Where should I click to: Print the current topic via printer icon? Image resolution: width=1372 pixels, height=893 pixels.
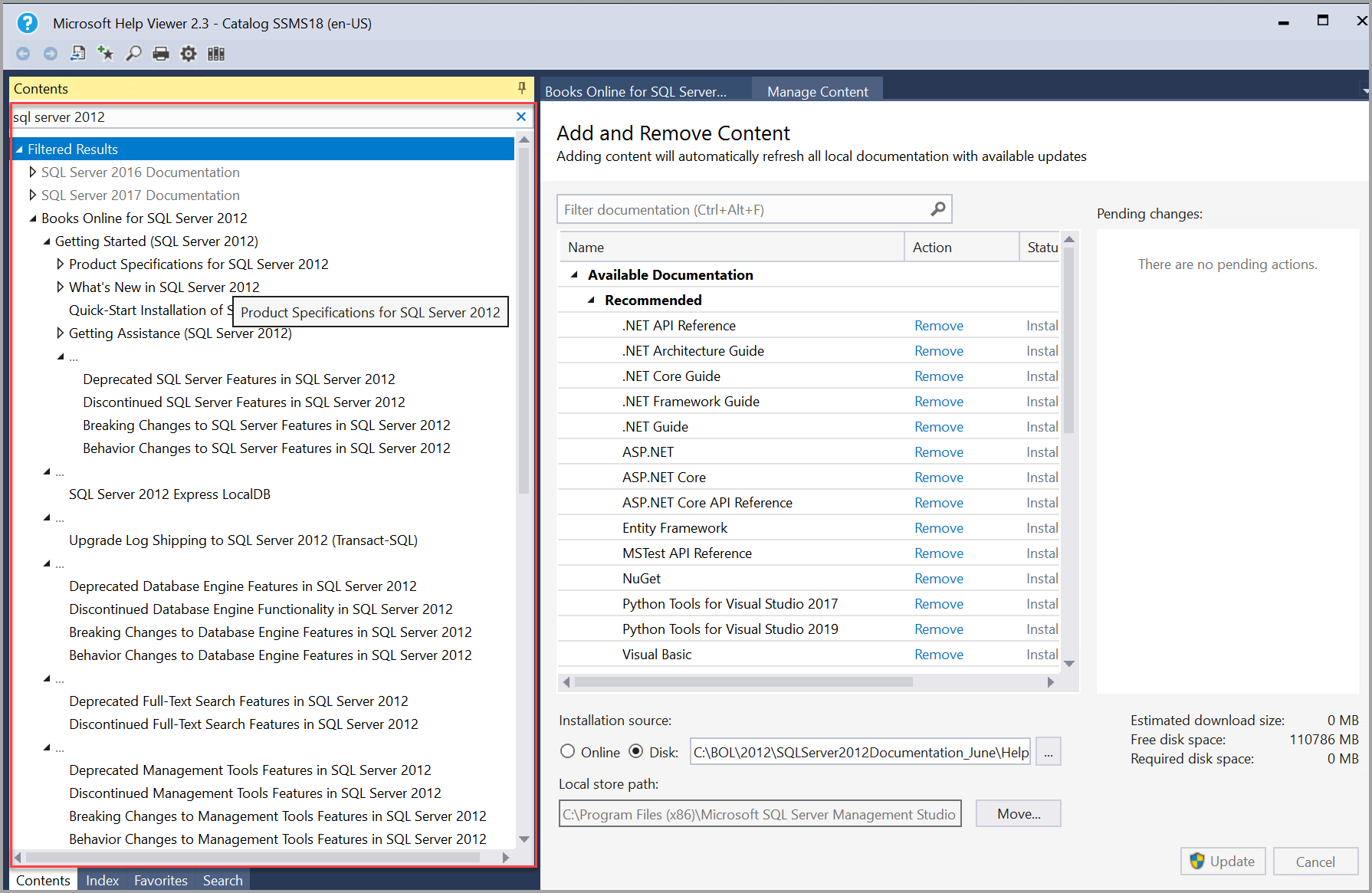coord(160,53)
